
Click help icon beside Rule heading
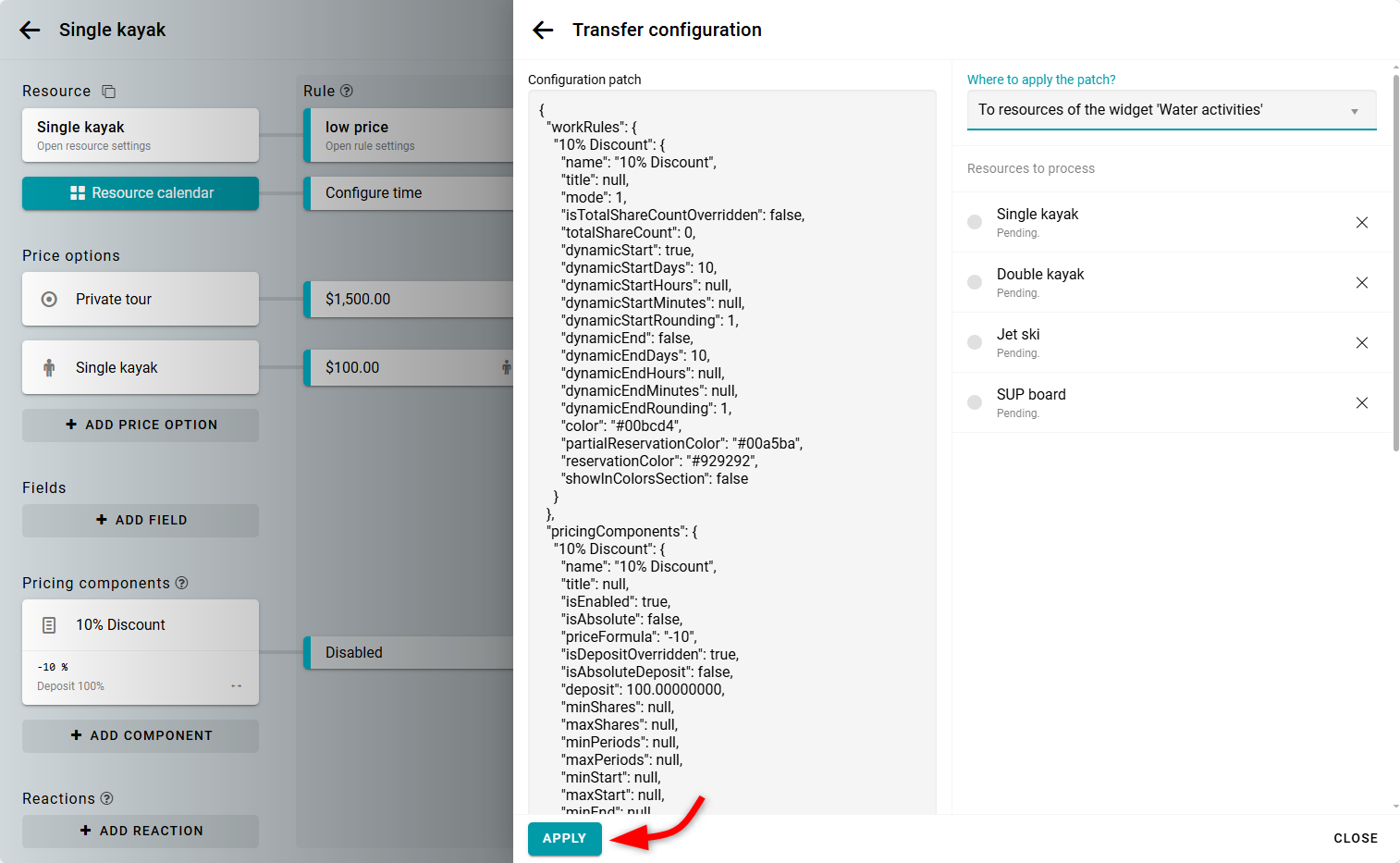(x=347, y=91)
